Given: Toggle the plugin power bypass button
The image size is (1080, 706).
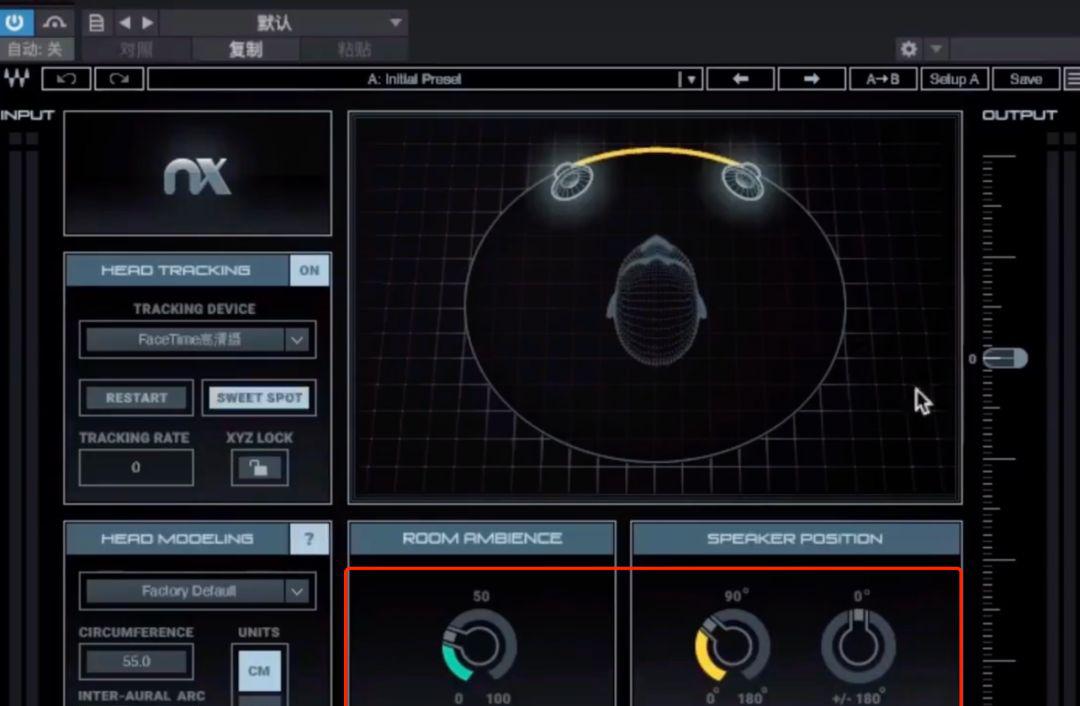Looking at the screenshot, I should tap(15, 23).
